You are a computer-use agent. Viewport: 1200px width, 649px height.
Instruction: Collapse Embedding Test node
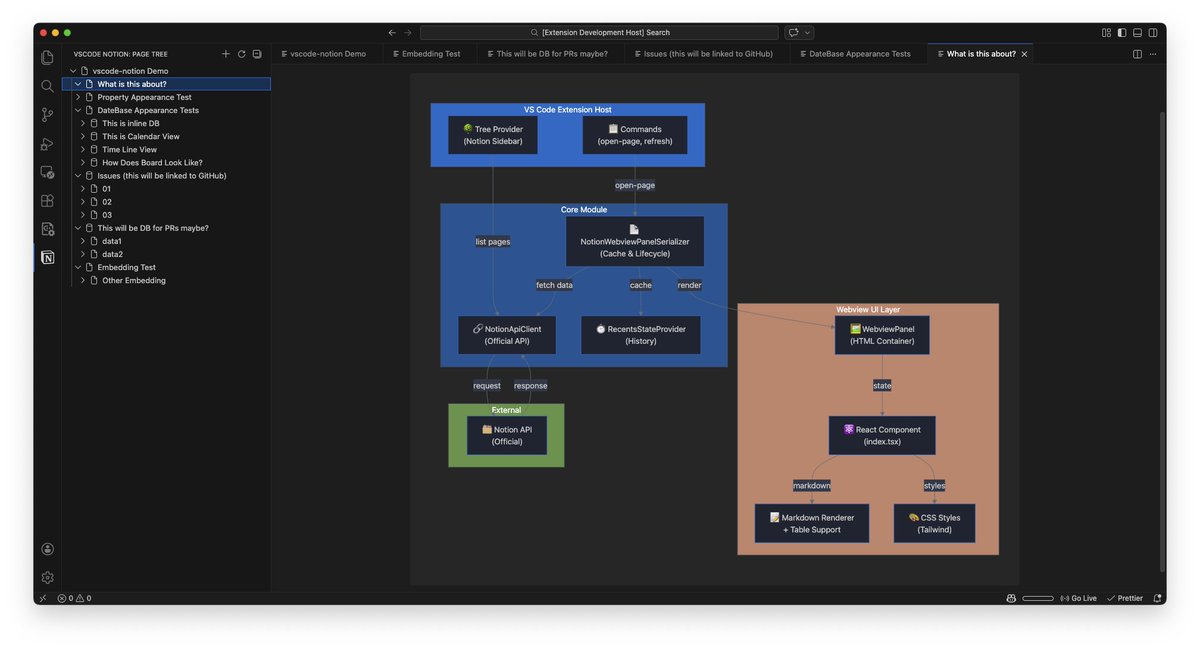[x=78, y=267]
